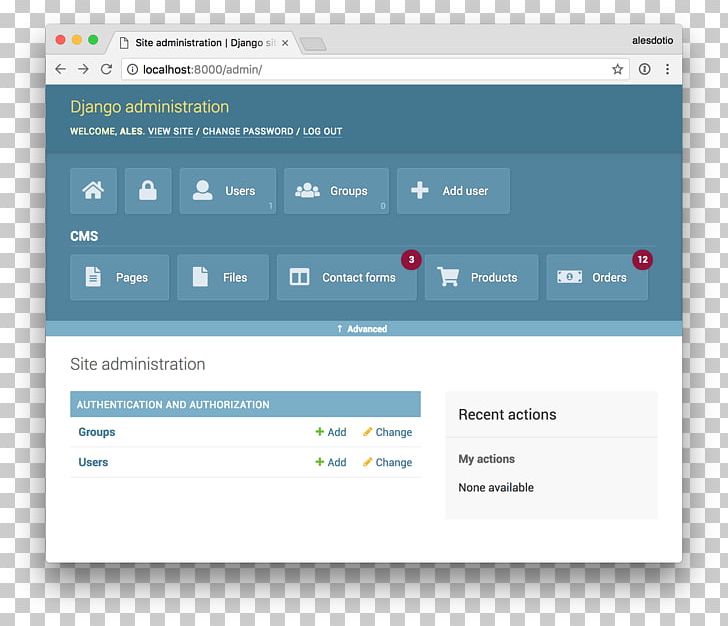Click the Recent actions heading

[507, 414]
